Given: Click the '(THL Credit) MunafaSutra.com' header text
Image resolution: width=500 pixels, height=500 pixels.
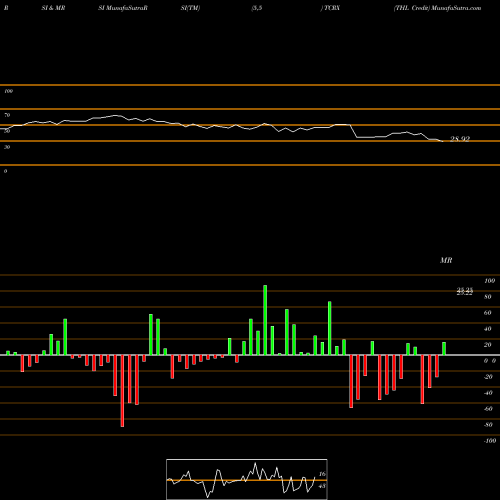Looking at the screenshot, I should tap(437, 8).
